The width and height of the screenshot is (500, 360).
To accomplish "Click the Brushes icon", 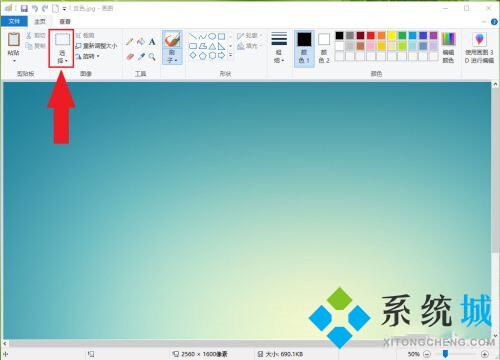I will pyautogui.click(x=172, y=40).
